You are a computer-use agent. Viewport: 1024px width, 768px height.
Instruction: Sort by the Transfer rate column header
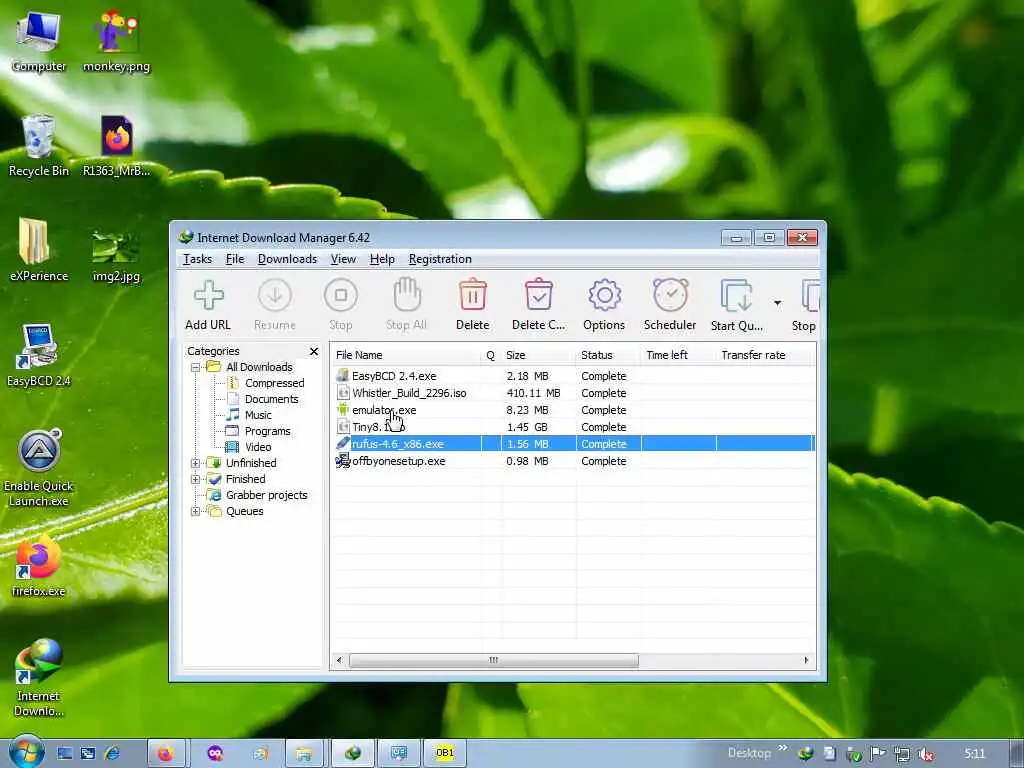764,355
